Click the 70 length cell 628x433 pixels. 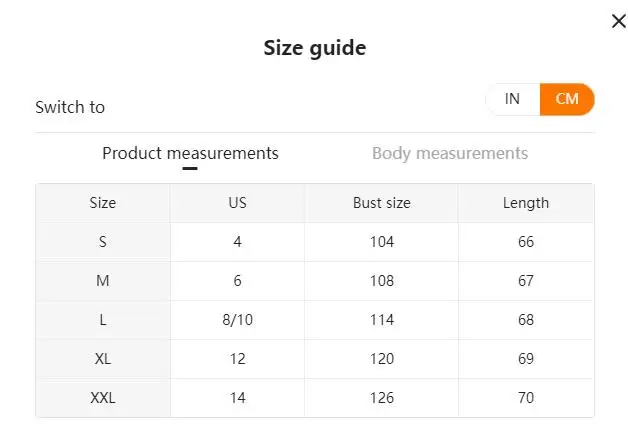[x=526, y=398]
